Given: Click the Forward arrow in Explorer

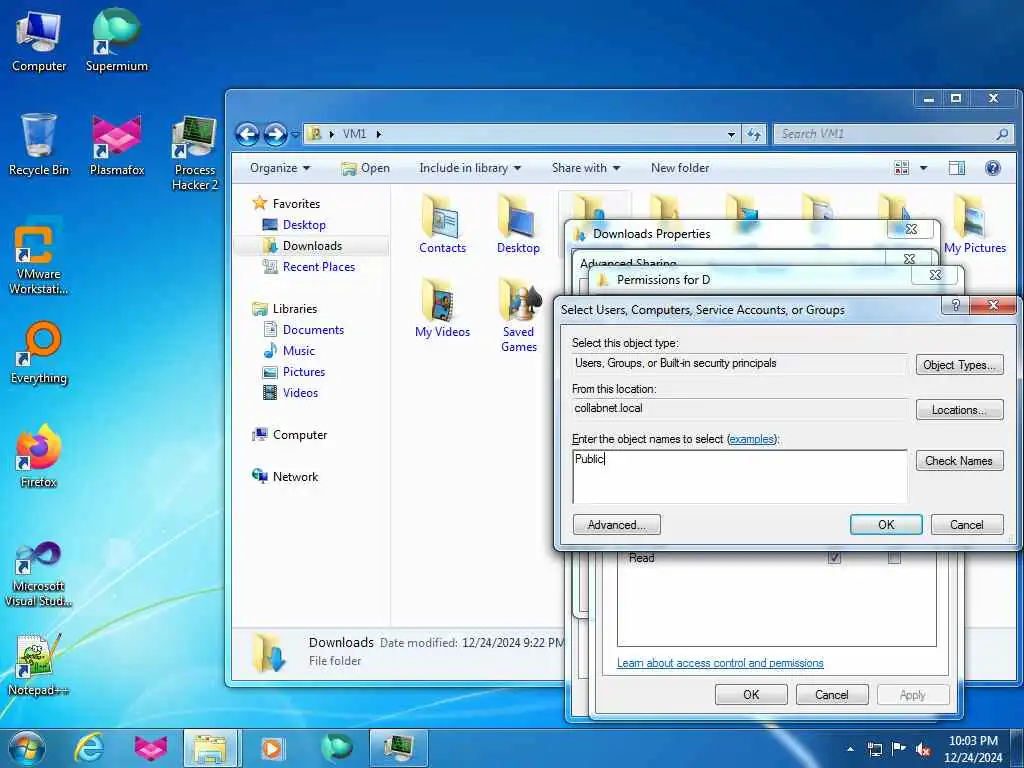Looking at the screenshot, I should [x=275, y=135].
